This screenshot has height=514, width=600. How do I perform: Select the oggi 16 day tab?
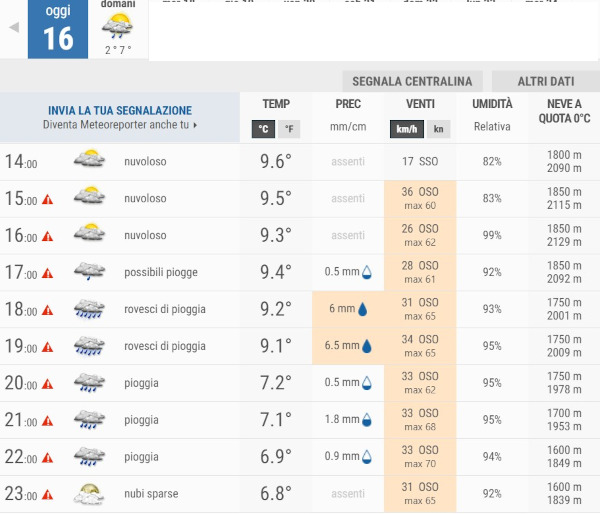tap(58, 29)
